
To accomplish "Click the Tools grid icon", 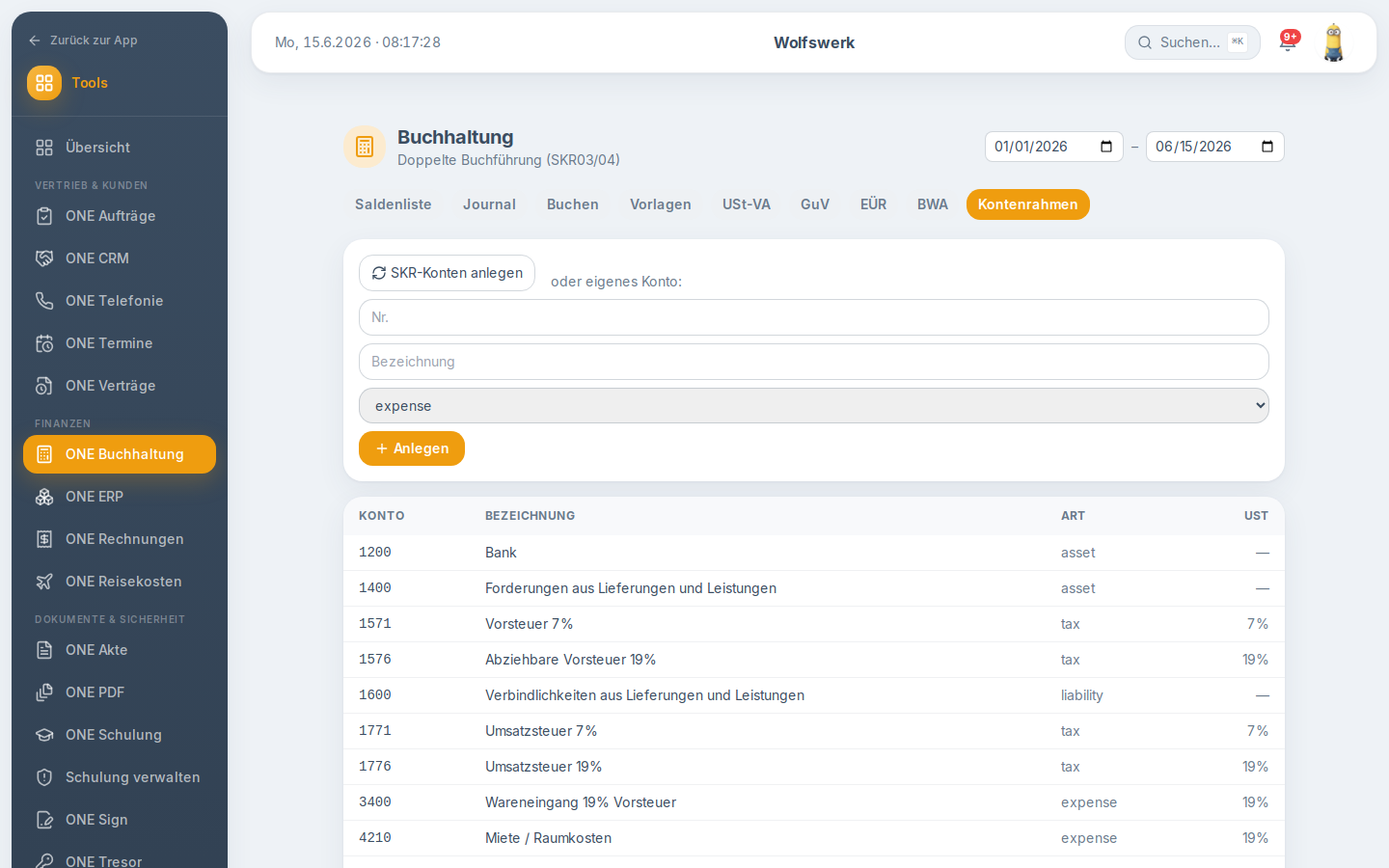I will pyautogui.click(x=44, y=83).
